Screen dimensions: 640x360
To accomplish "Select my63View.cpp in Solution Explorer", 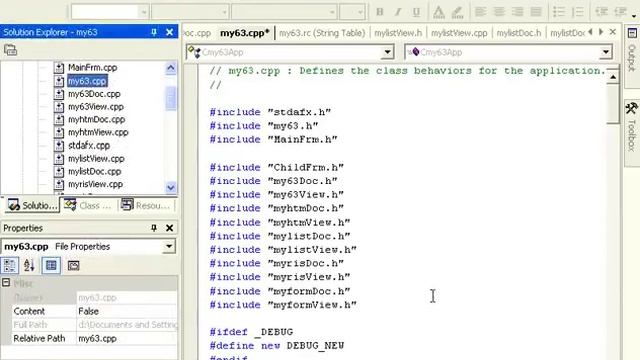I will [96, 107].
